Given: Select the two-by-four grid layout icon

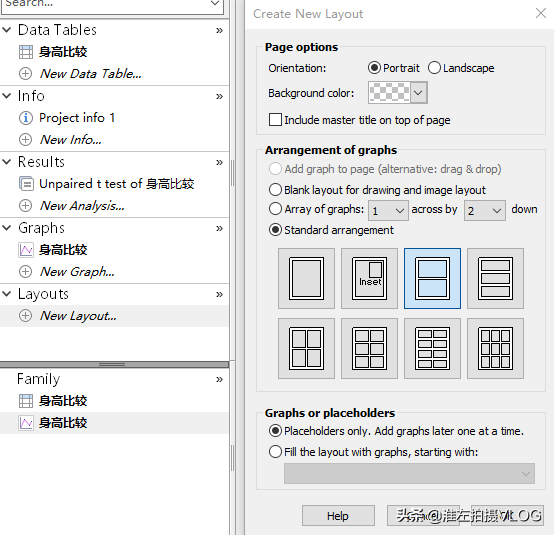Looking at the screenshot, I should tap(432, 348).
